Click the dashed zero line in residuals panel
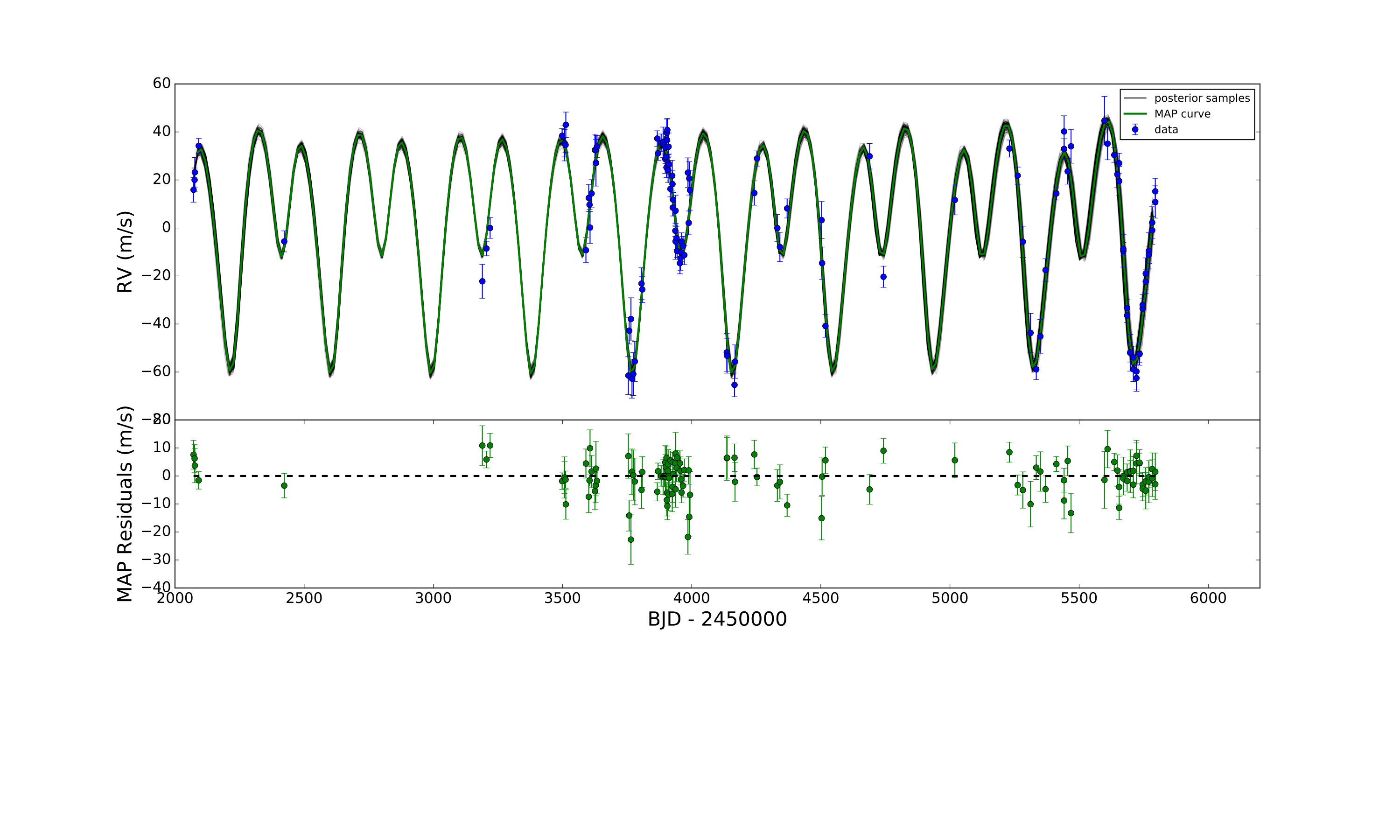 [x=673, y=476]
